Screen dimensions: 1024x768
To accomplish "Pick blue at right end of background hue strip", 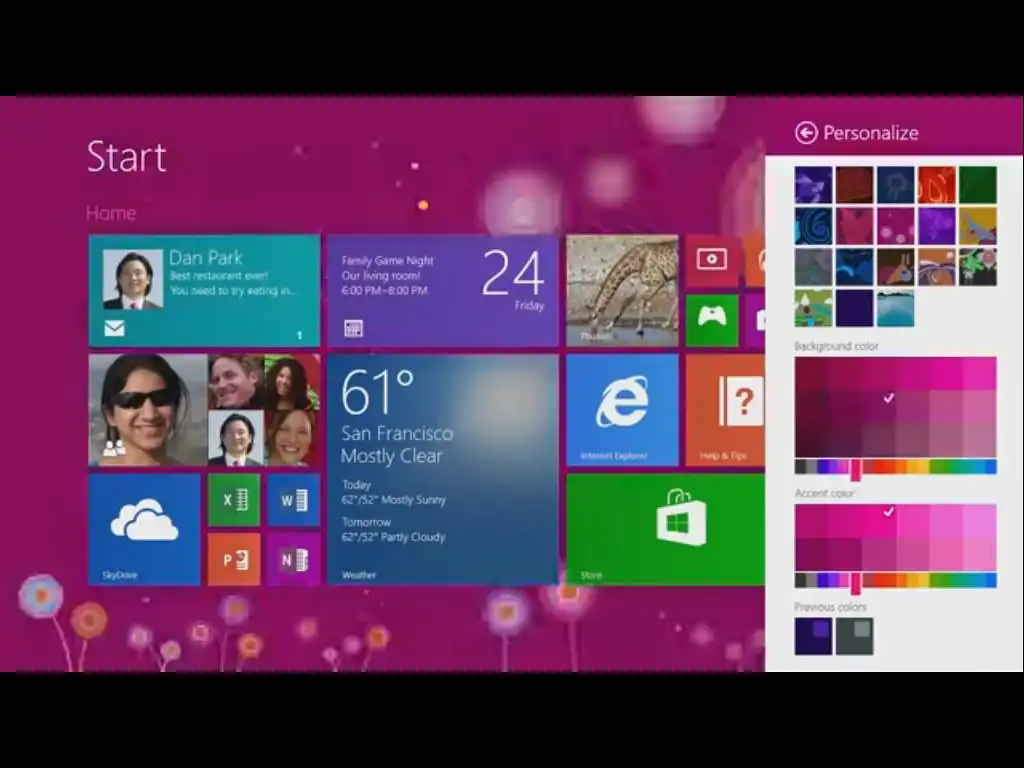I will click(991, 466).
